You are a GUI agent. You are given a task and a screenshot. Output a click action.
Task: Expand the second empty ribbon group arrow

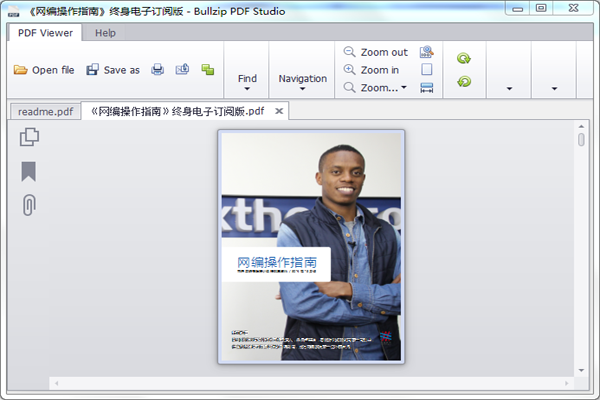[x=554, y=89]
